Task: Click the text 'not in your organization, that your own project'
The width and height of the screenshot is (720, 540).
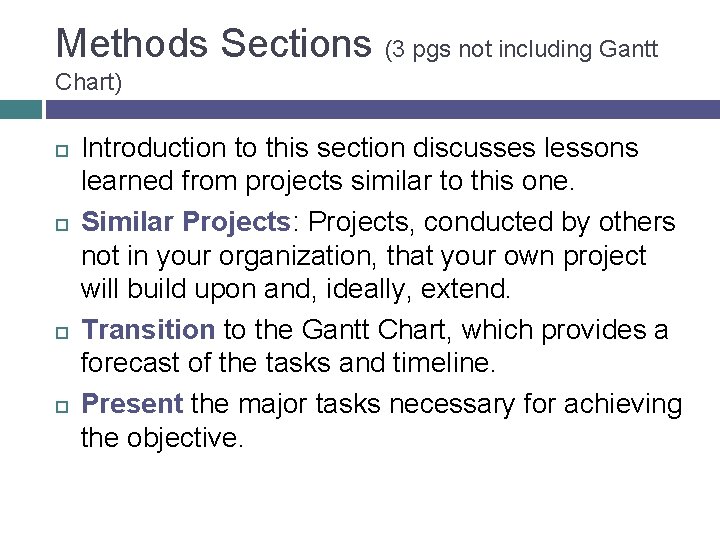Action: point(364,256)
